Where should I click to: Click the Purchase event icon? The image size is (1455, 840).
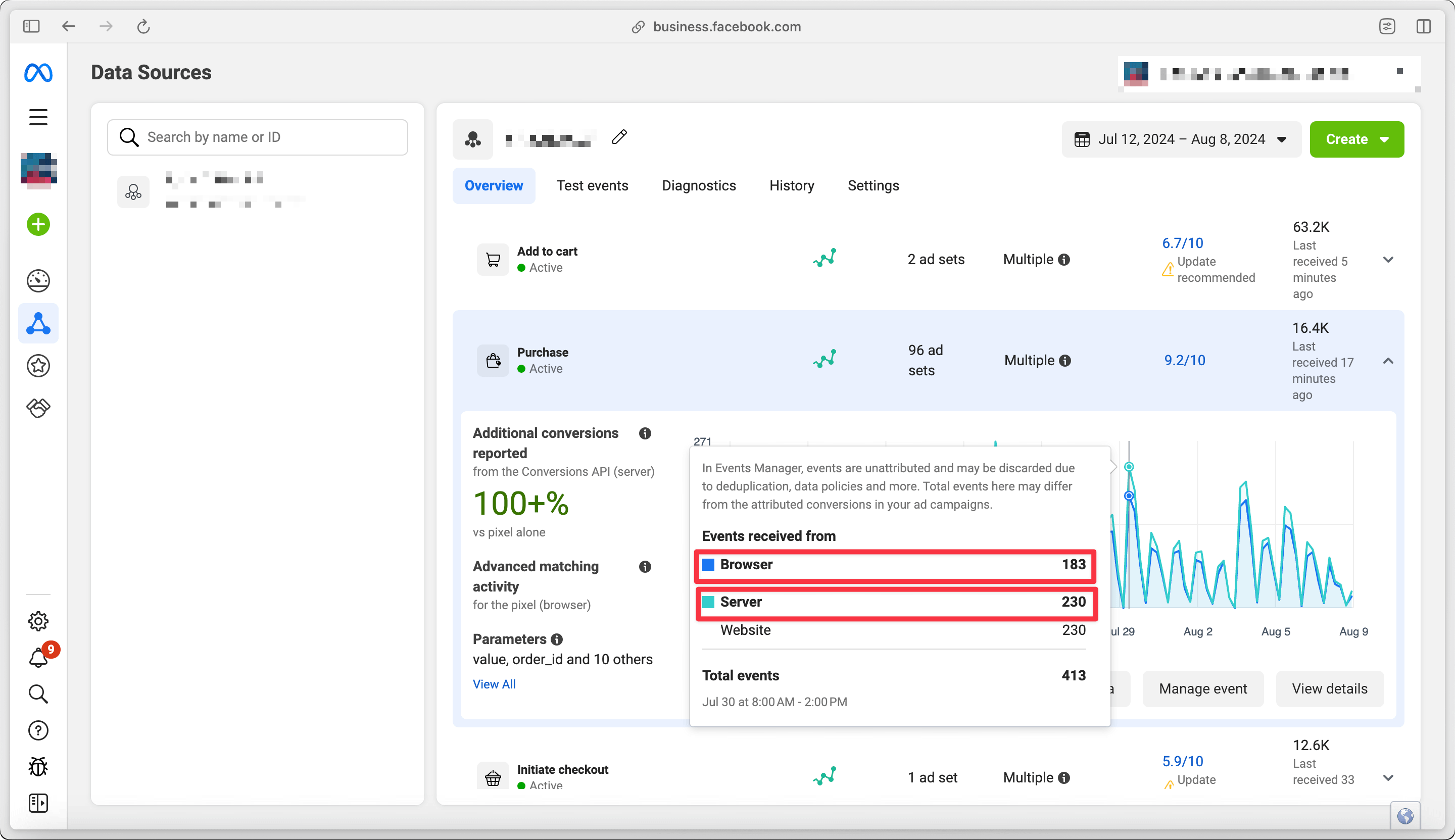494,360
